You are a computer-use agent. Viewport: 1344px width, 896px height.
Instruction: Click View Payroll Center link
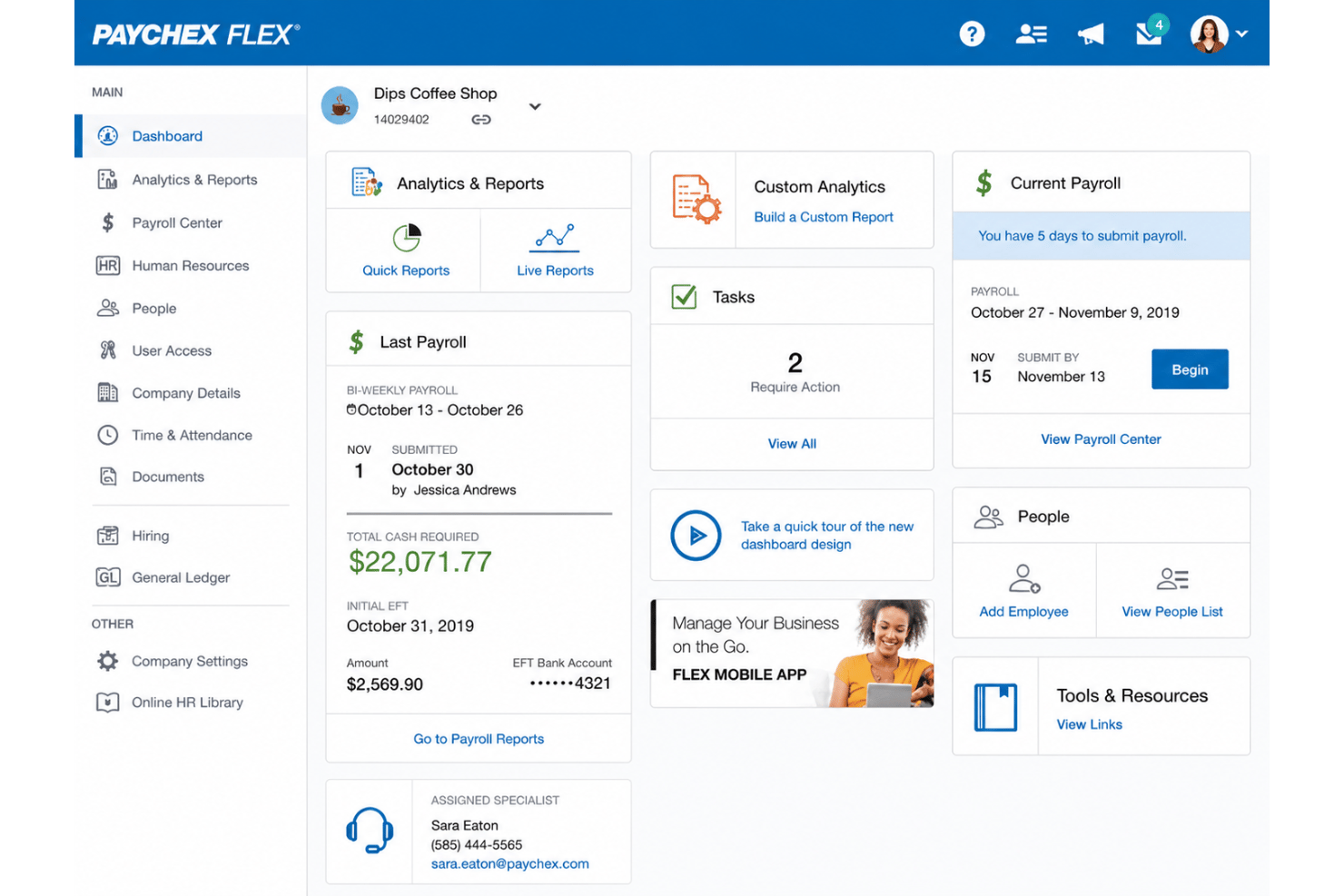(1101, 439)
